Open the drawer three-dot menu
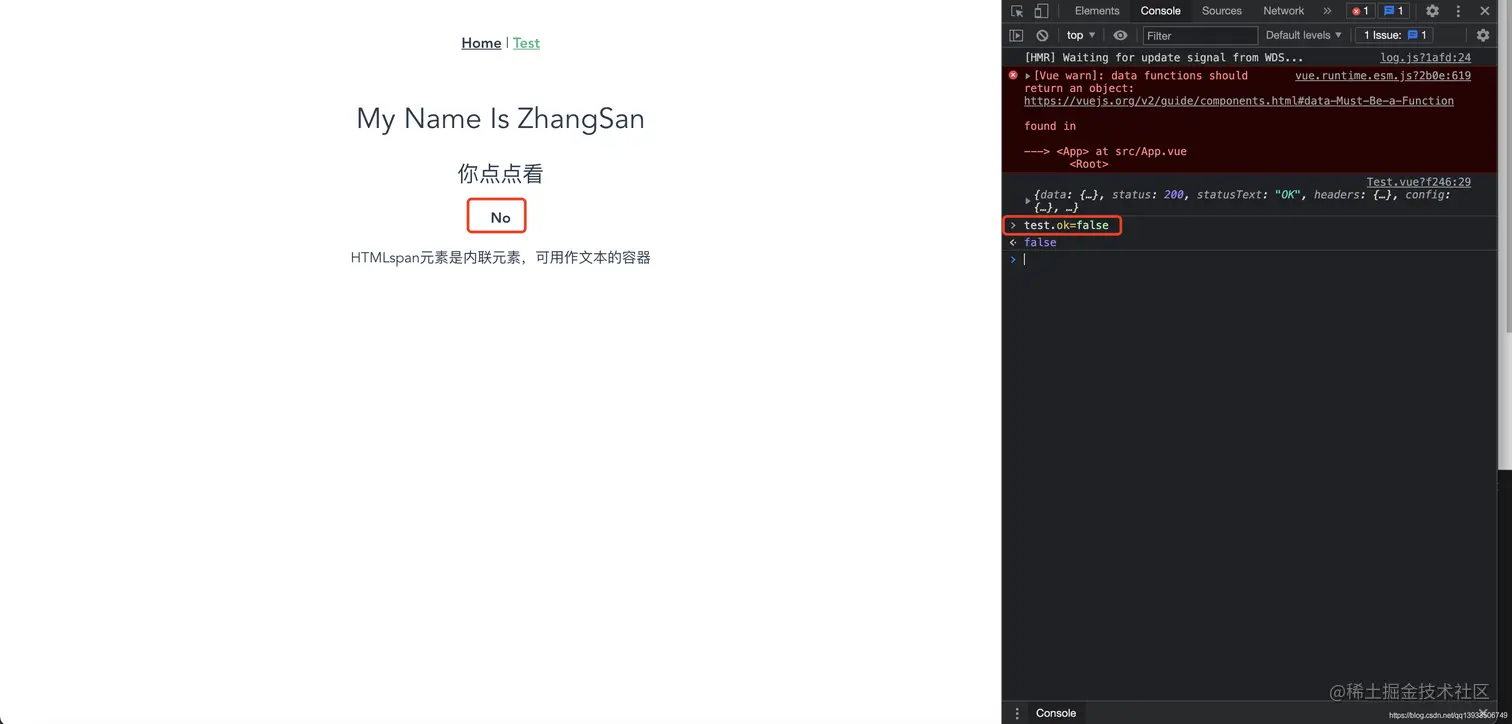Viewport: 1512px width, 724px height. click(x=1018, y=713)
